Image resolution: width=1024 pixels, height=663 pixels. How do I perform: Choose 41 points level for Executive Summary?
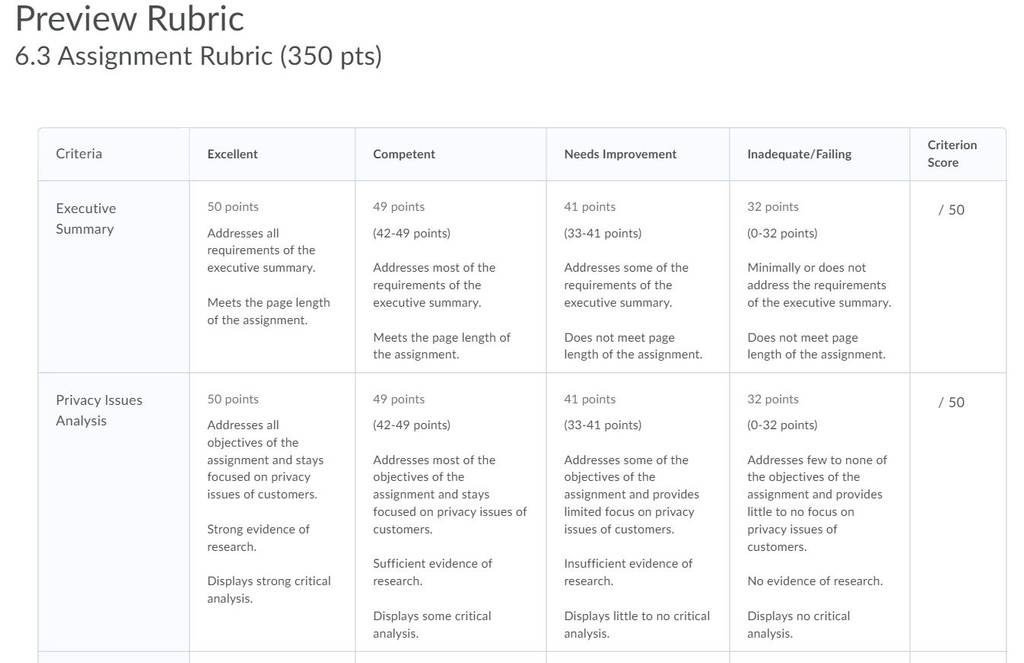coord(590,206)
